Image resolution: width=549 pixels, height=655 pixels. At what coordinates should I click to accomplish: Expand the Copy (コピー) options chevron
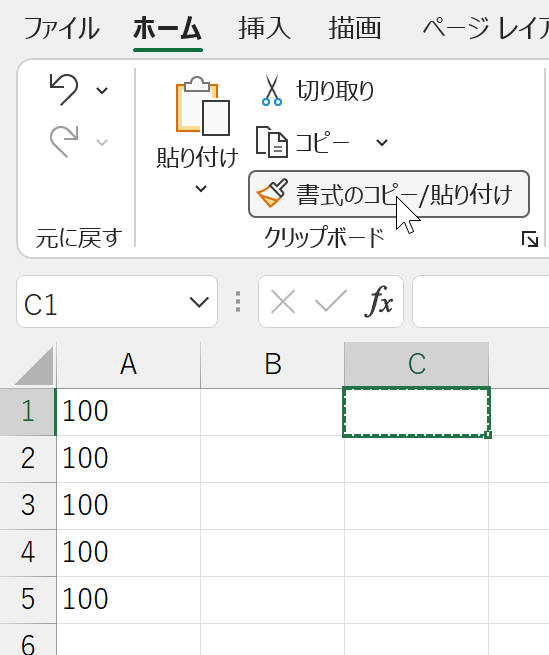[382, 142]
